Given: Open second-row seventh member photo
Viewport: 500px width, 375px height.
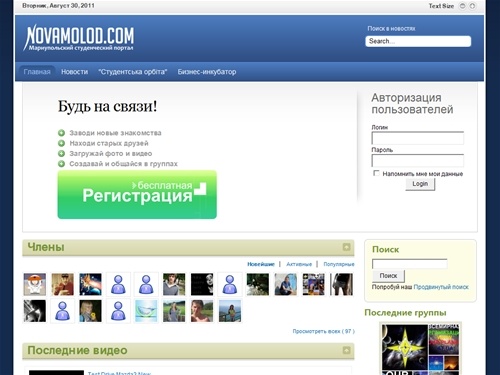Looking at the screenshot, I should [x=202, y=311].
